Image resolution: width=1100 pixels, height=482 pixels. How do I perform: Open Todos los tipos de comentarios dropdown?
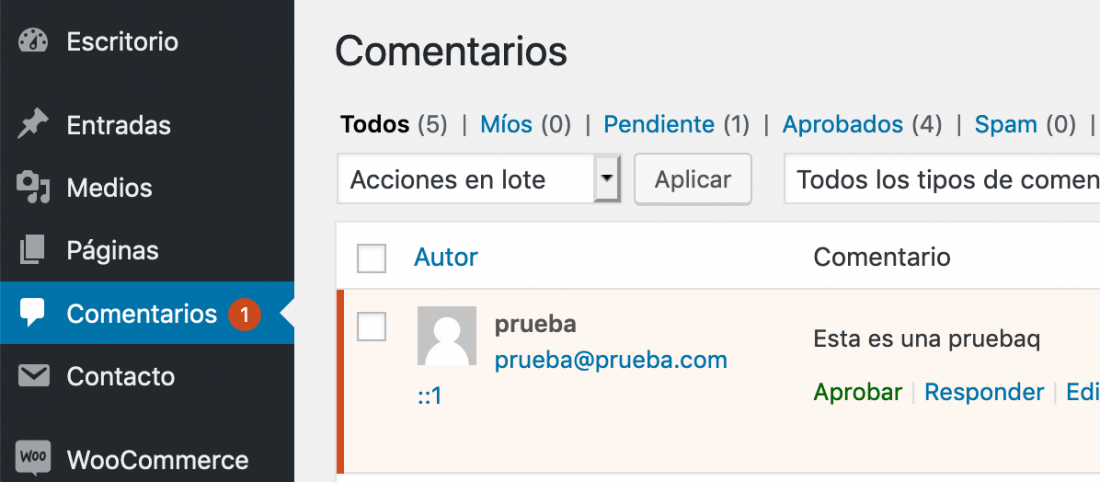point(941,180)
